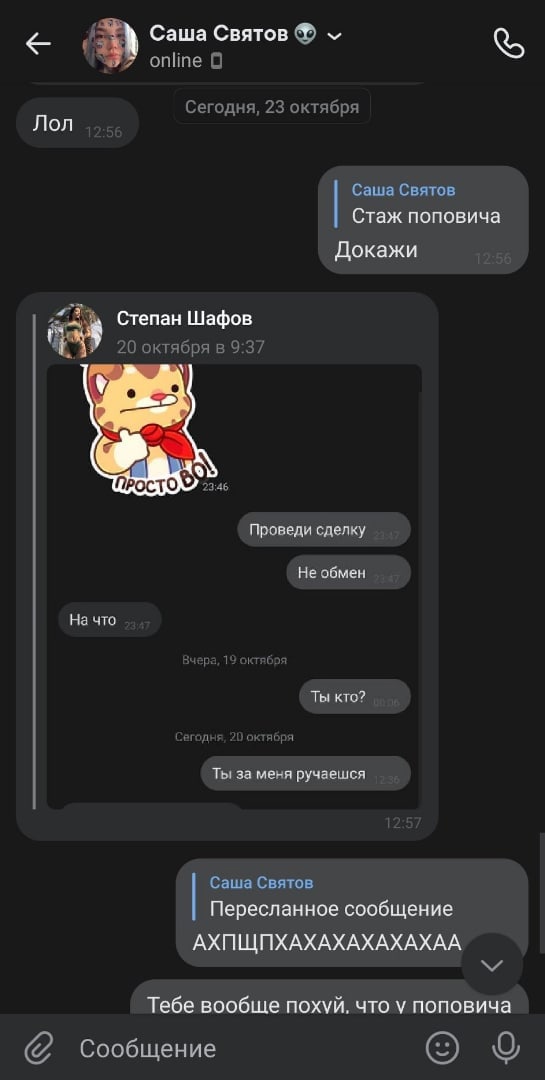Start a voice call with the phone icon
Screen dimensions: 545x1080
pyautogui.click(x=509, y=44)
